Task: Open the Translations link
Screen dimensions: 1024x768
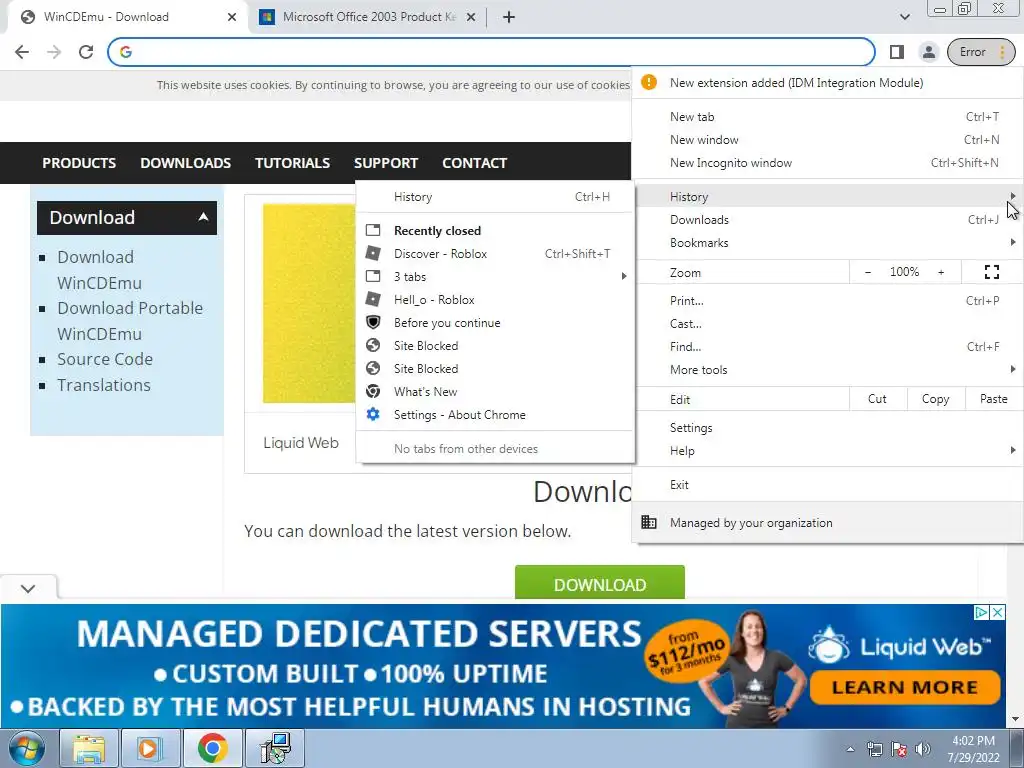Action: tap(104, 385)
